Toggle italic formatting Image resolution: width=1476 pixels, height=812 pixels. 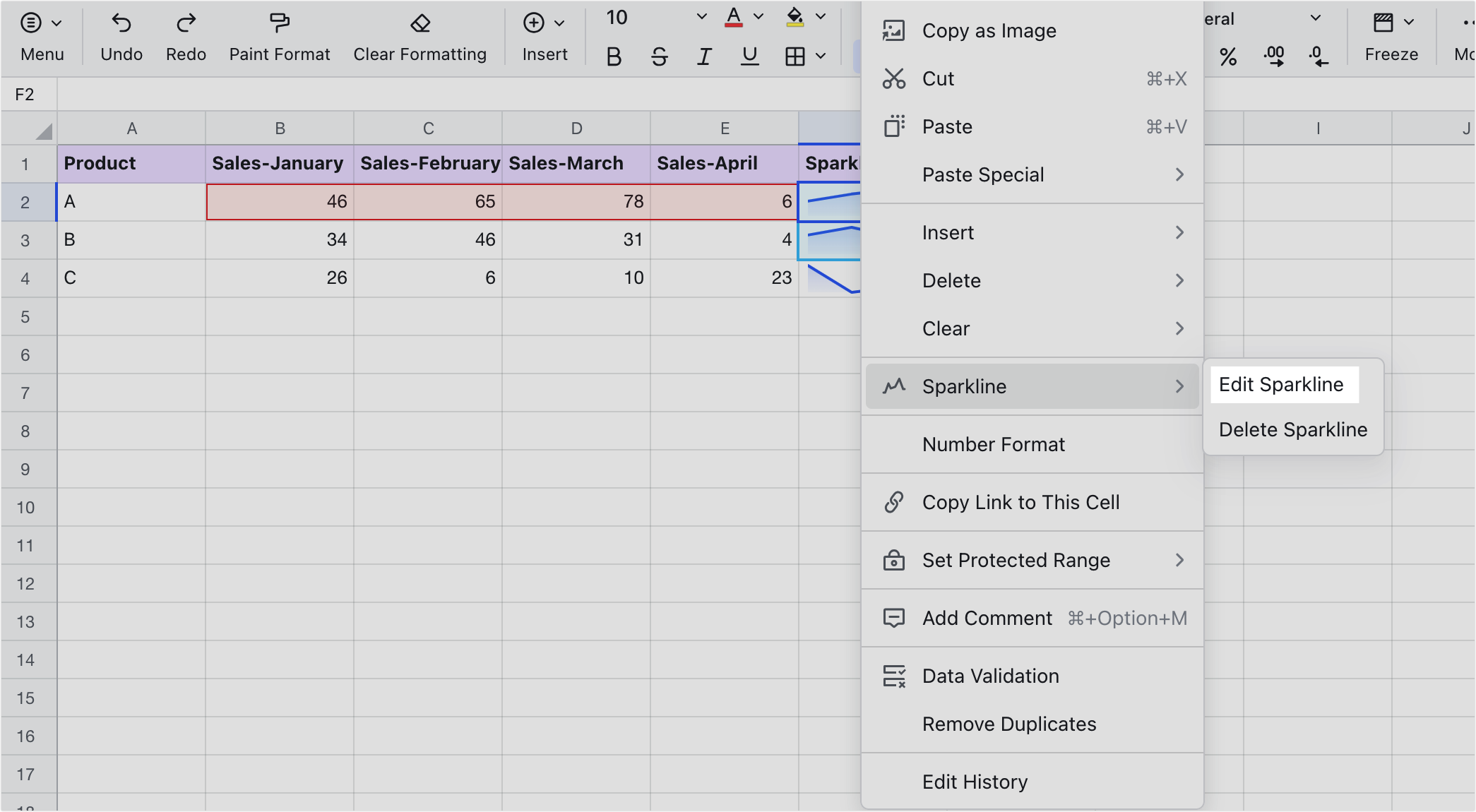pos(703,58)
